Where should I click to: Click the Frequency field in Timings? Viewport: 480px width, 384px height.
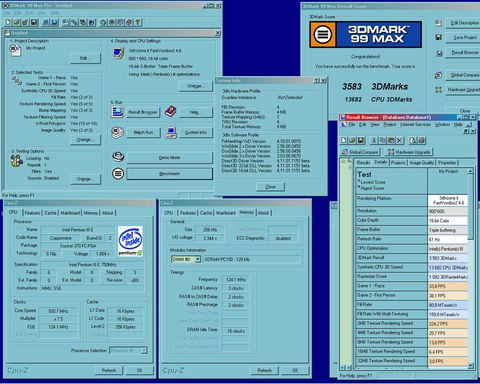pos(236,280)
